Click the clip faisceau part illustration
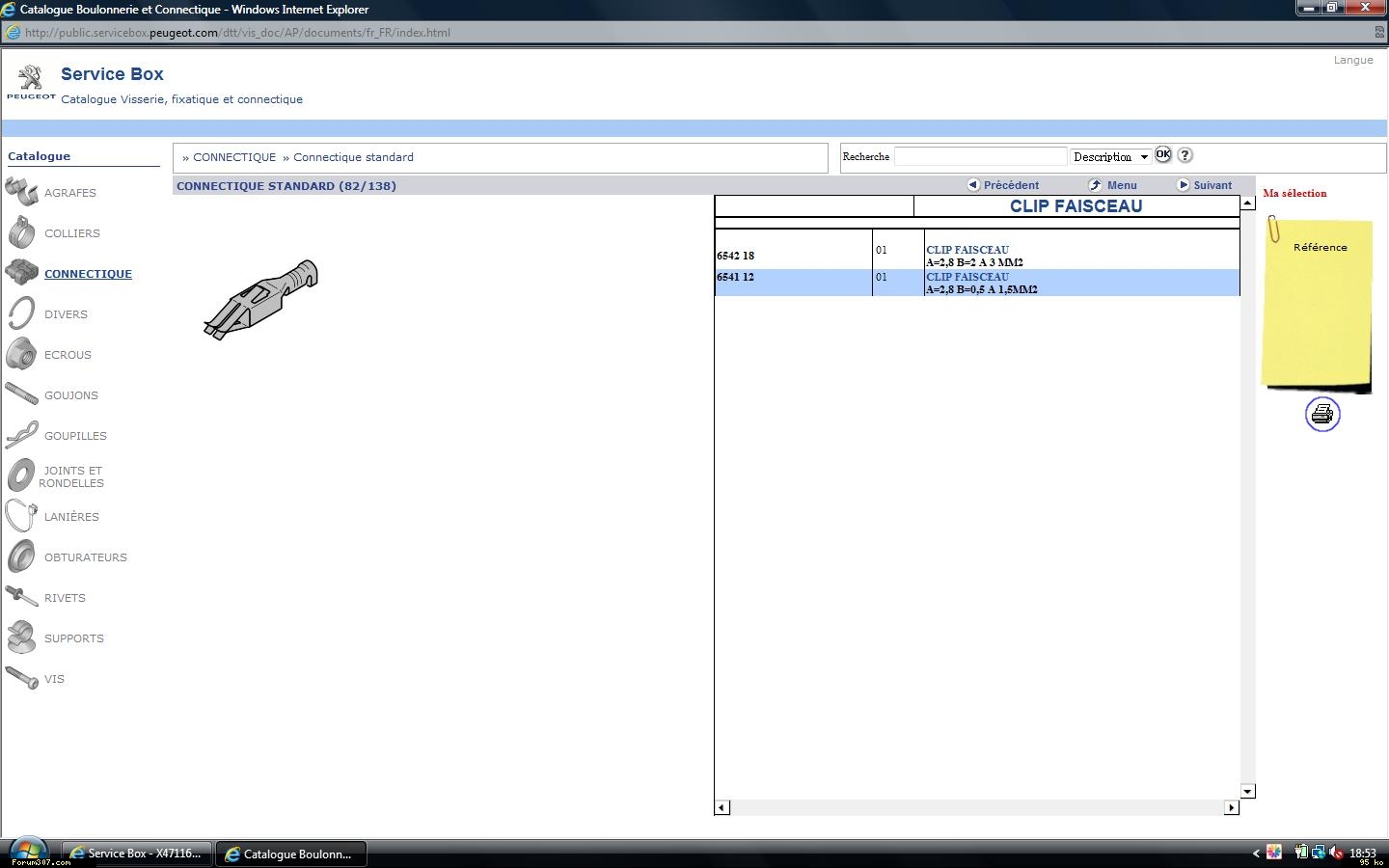 [x=260, y=299]
